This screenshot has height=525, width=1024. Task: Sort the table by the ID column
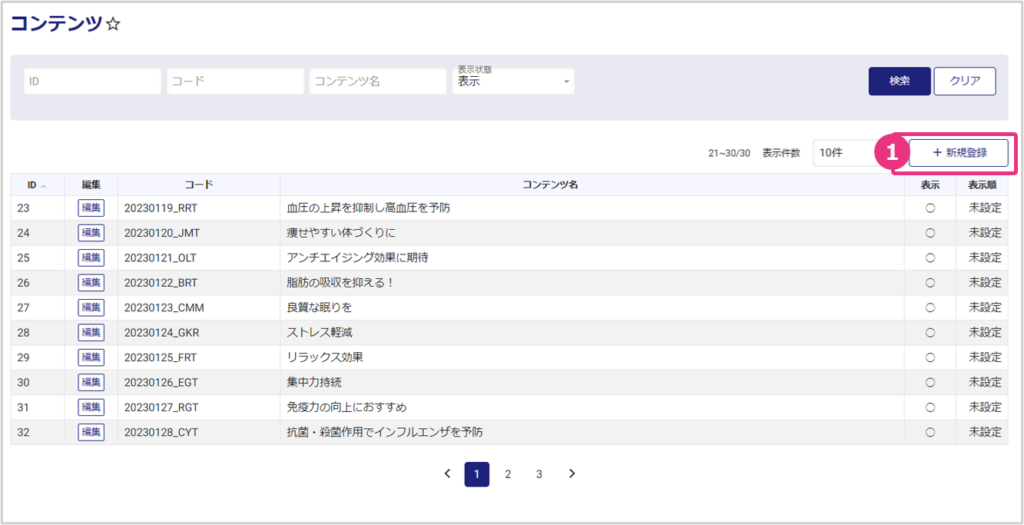(37, 185)
